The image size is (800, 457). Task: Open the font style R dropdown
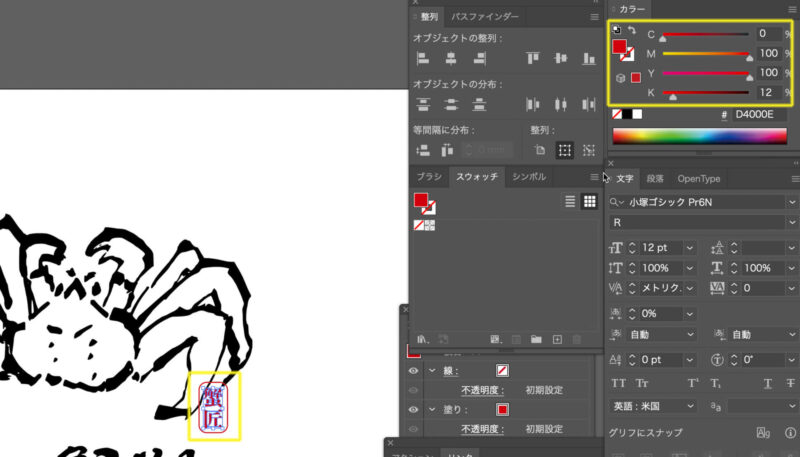[792, 223]
